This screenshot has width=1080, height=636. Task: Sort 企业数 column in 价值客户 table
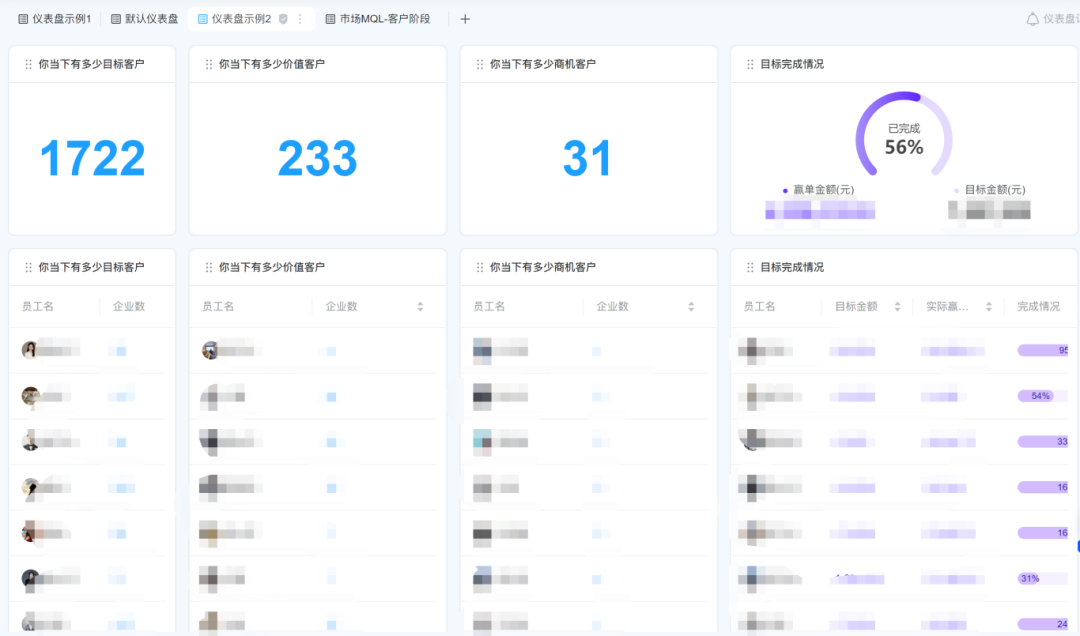(420, 307)
